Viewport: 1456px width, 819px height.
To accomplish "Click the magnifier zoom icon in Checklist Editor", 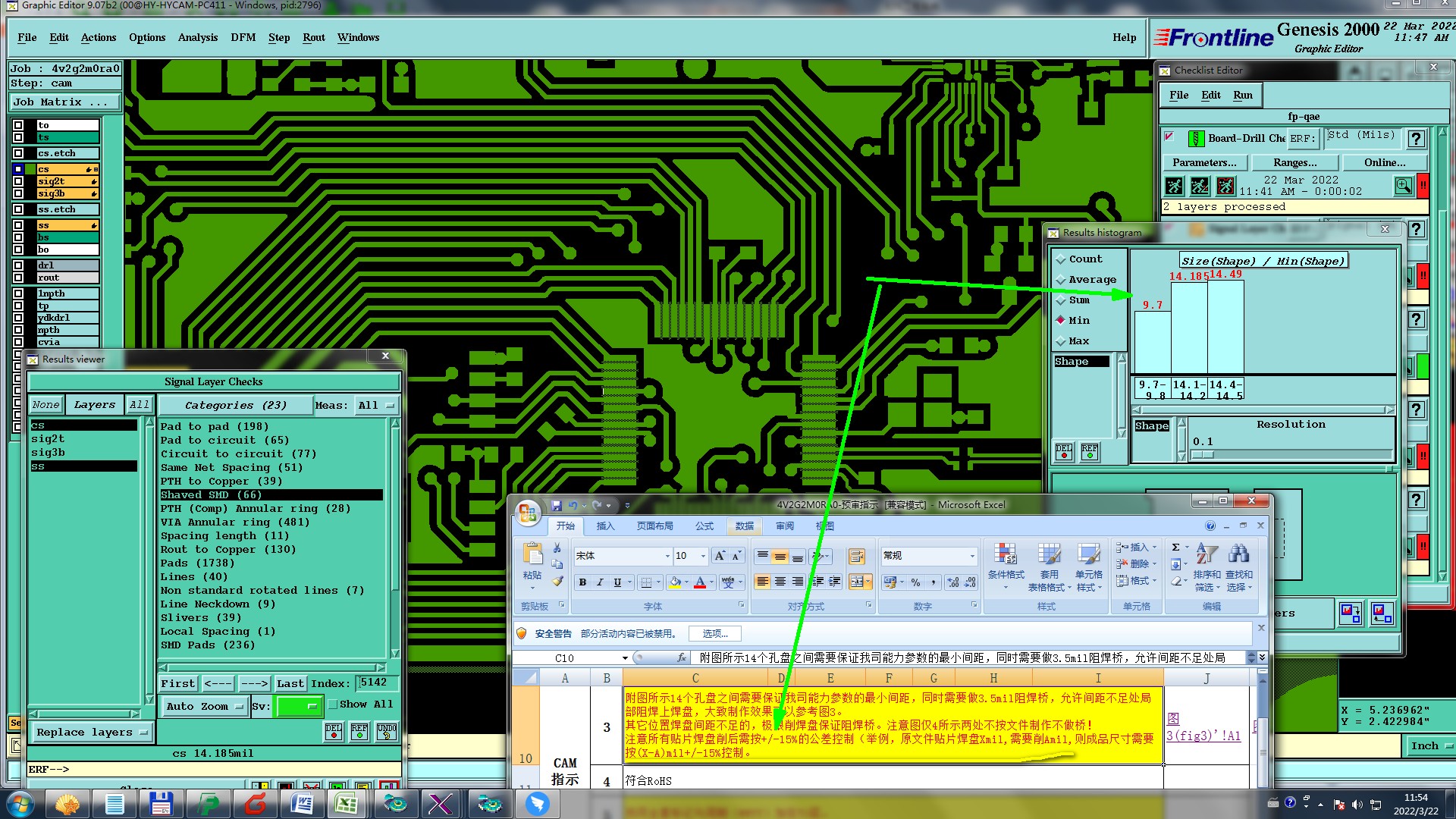I will pos(1403,186).
